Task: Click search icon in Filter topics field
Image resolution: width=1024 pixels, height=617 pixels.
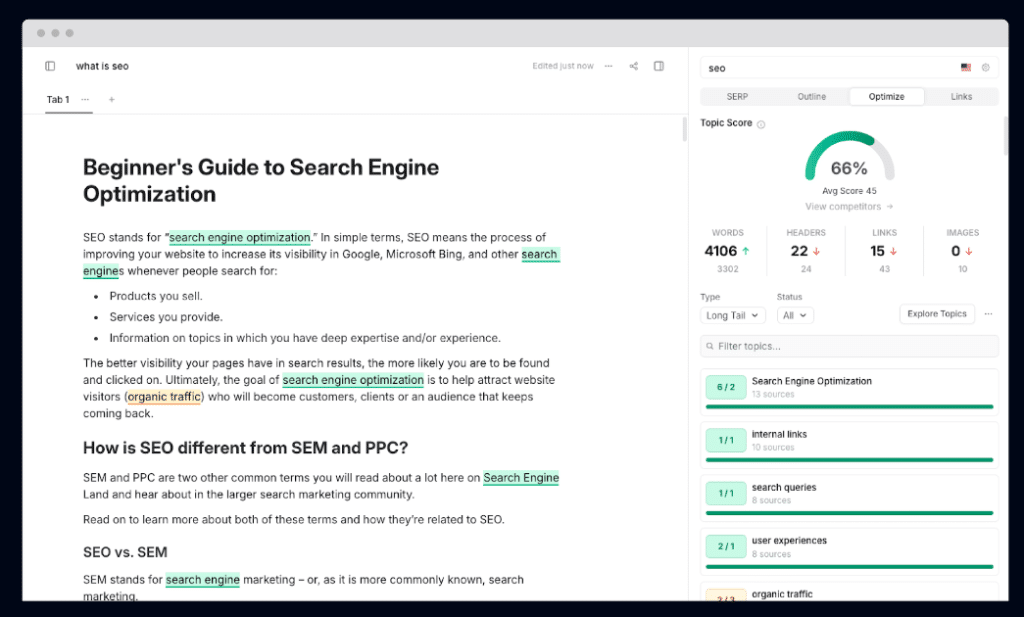Action: [710, 346]
